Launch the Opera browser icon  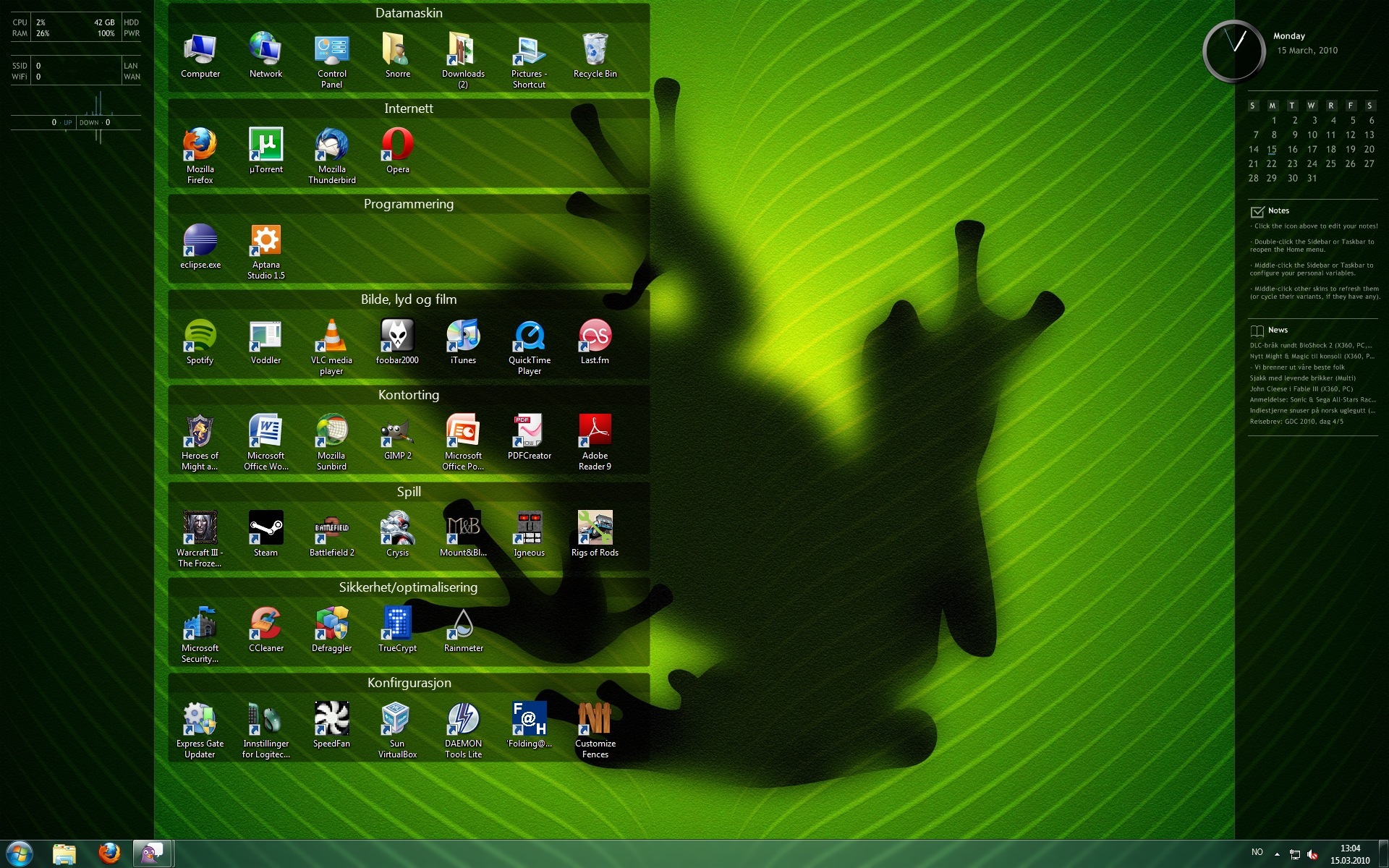pyautogui.click(x=397, y=151)
